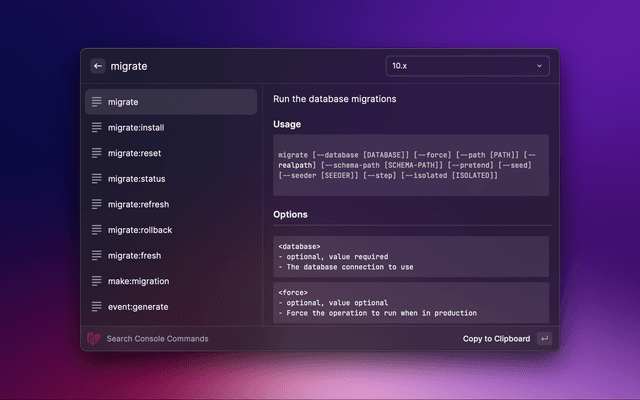Image resolution: width=640 pixels, height=400 pixels.
Task: Click the icon beside migrate:refresh
Action: (x=97, y=204)
